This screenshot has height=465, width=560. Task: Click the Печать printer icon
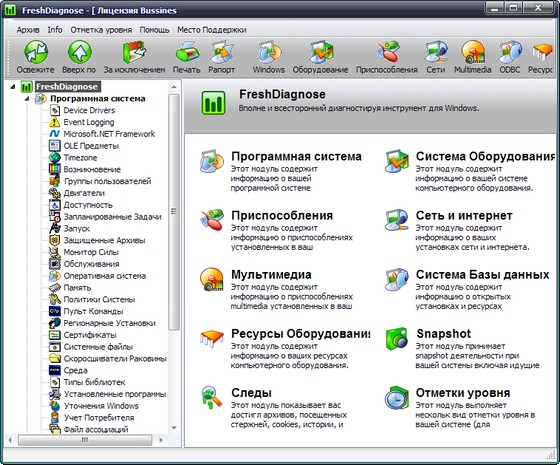click(x=187, y=52)
